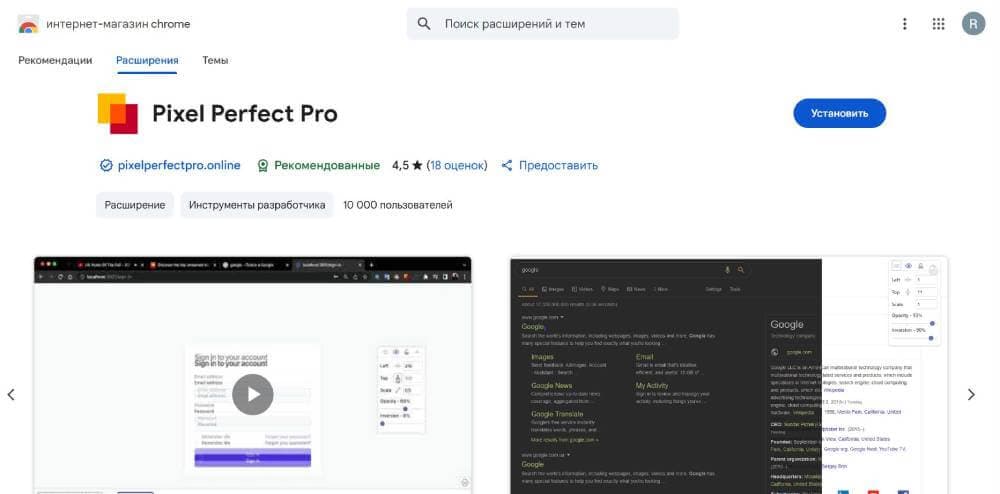
Task: Visit the pixelperfectpro.online developer link
Action: coord(179,165)
